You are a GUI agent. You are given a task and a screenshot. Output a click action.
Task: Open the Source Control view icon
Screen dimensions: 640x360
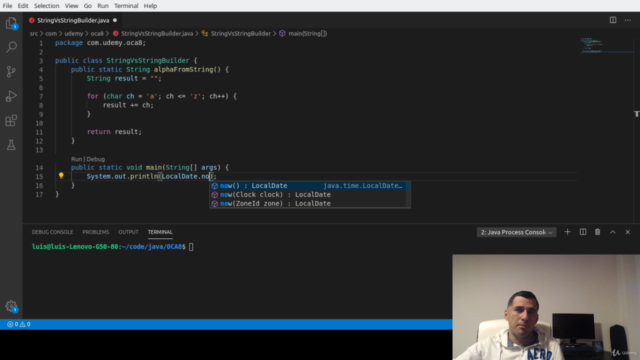point(11,71)
